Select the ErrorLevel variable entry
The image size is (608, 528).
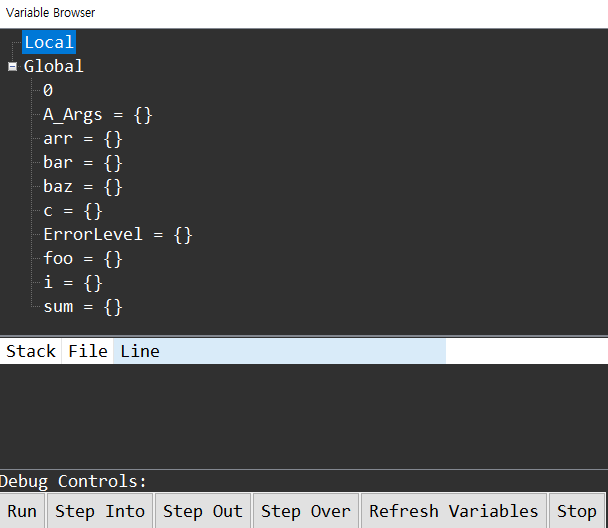pos(117,235)
